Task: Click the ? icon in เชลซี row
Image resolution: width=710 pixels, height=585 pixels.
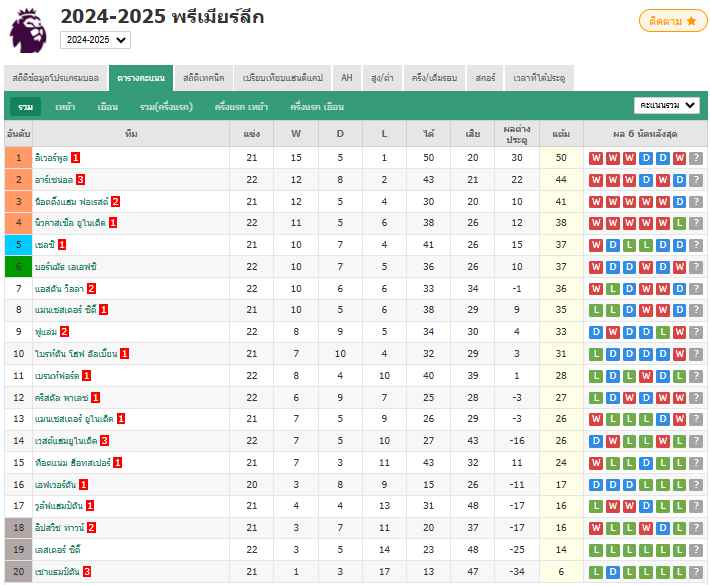Action: tap(696, 245)
